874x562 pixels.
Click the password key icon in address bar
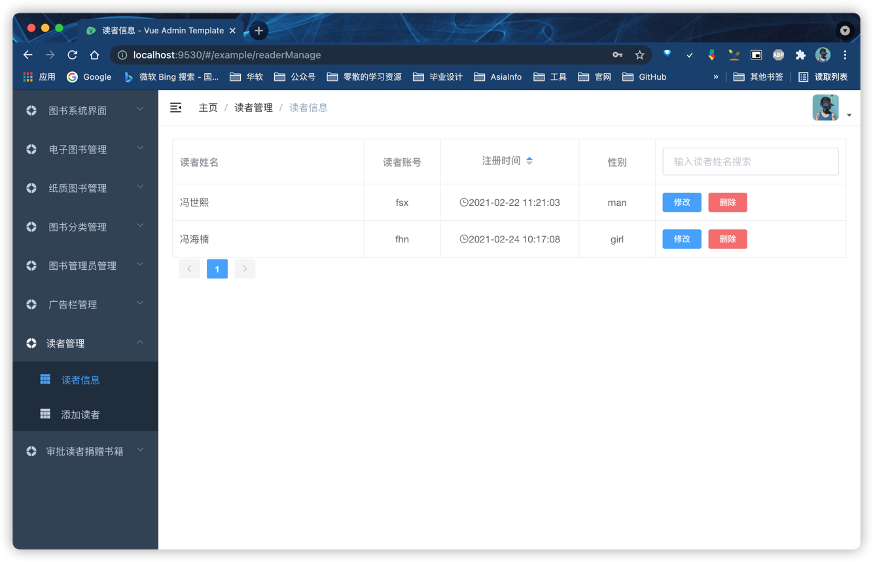pos(617,55)
